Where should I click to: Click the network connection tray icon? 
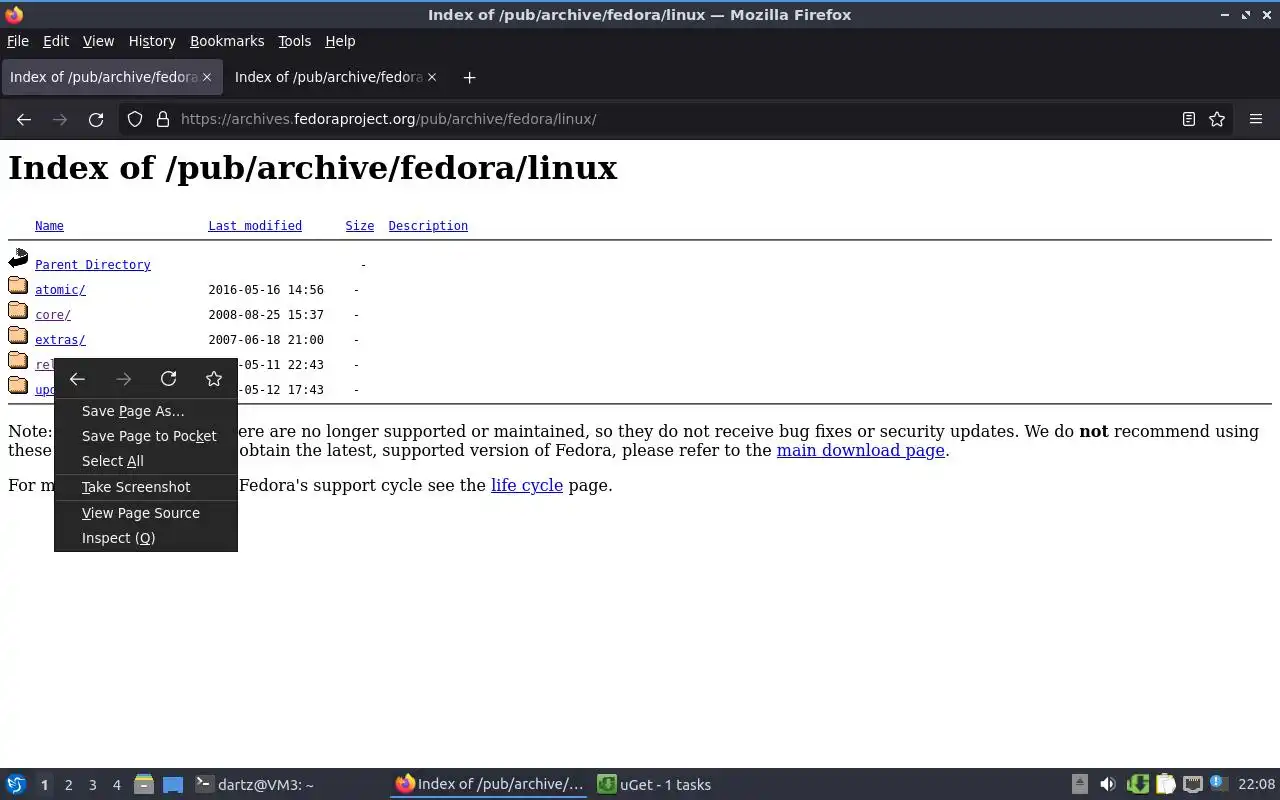[x=1192, y=785]
